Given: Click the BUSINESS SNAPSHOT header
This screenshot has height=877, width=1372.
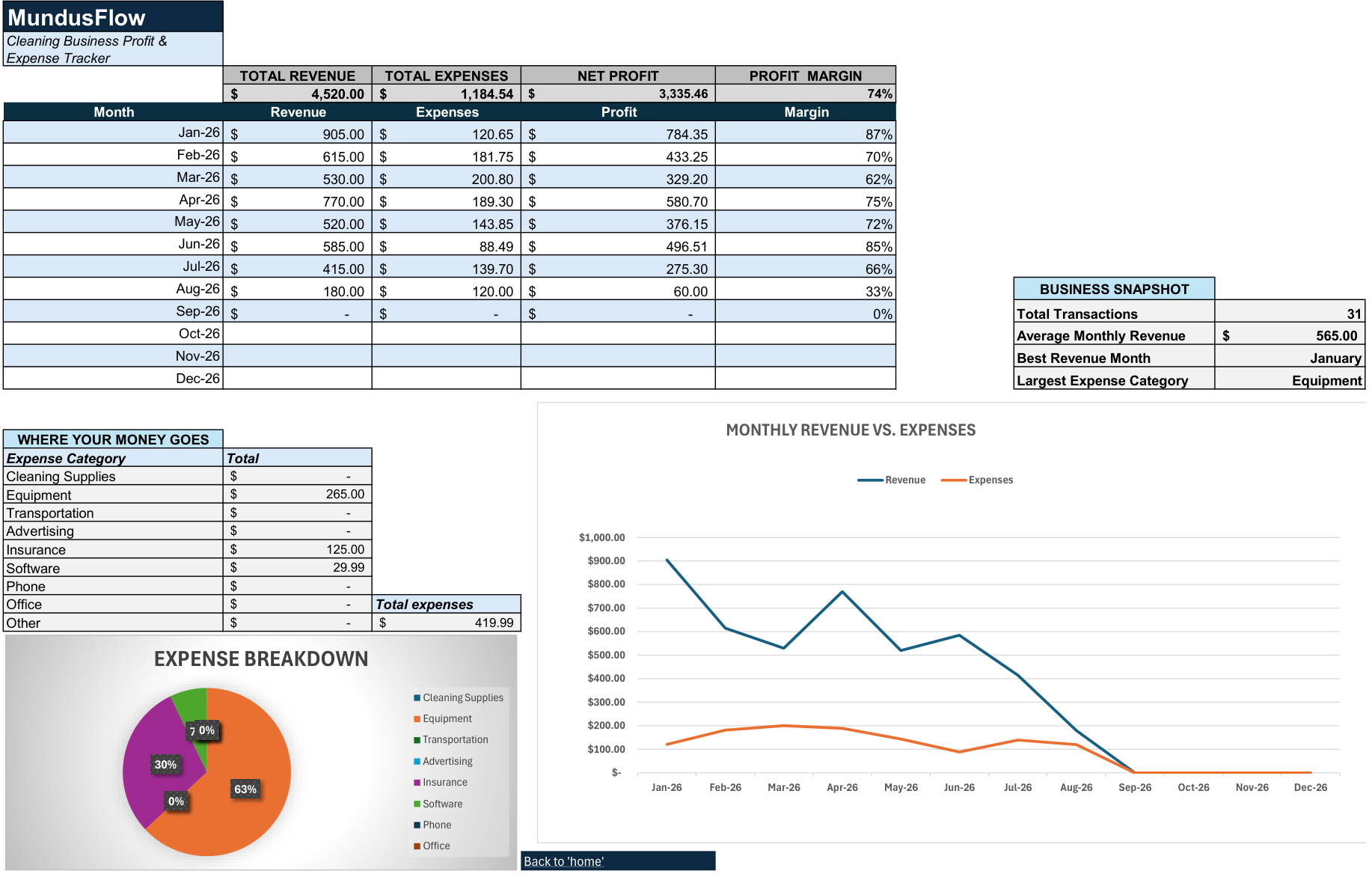Looking at the screenshot, I should pos(1114,289).
